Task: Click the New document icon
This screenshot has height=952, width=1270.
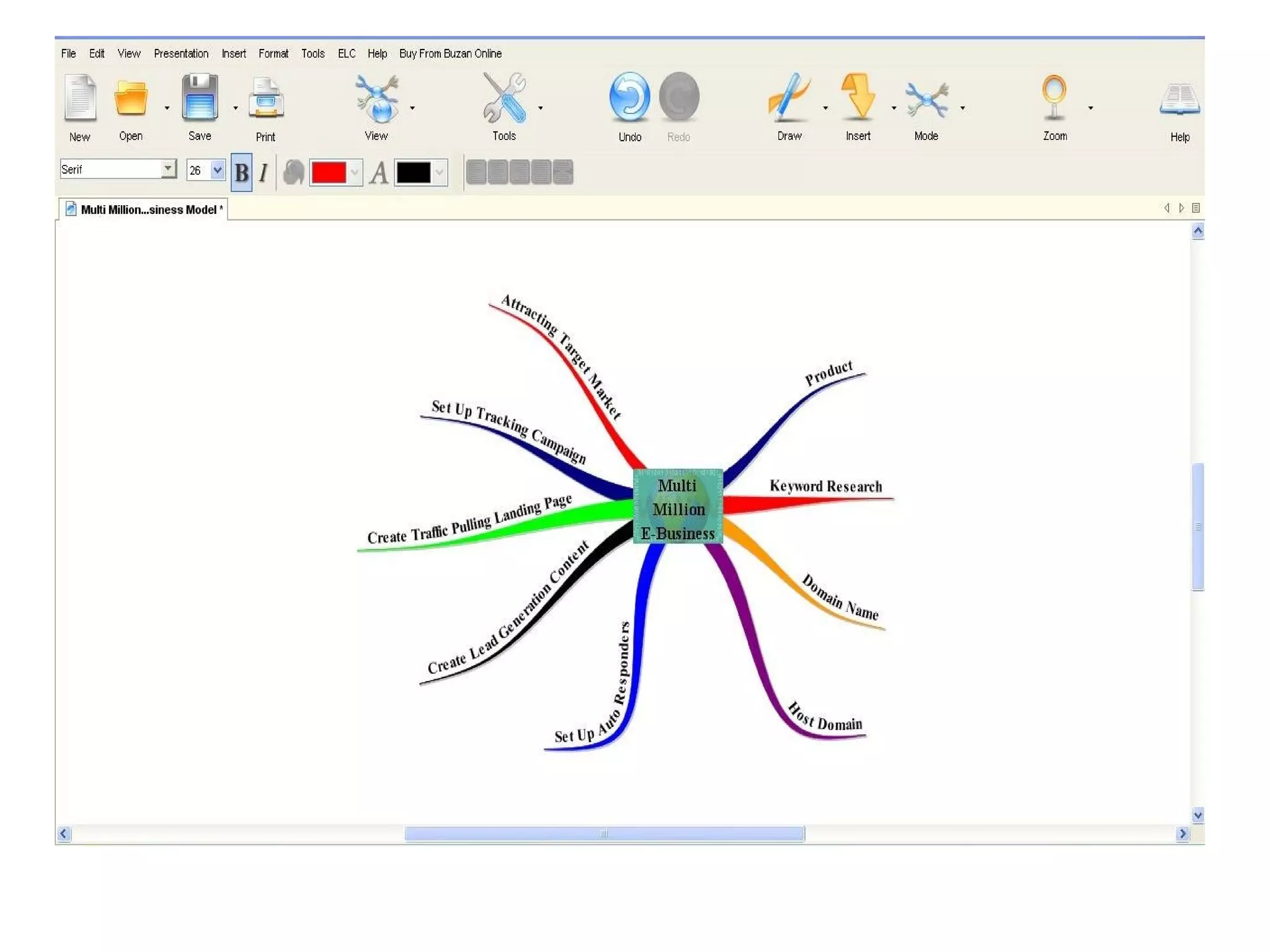Action: [x=80, y=98]
